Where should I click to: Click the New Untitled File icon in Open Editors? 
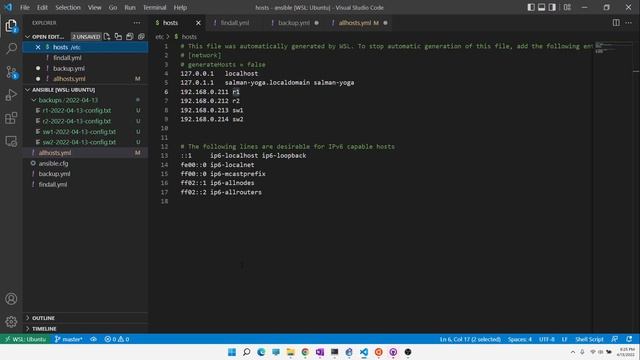pos(107,37)
